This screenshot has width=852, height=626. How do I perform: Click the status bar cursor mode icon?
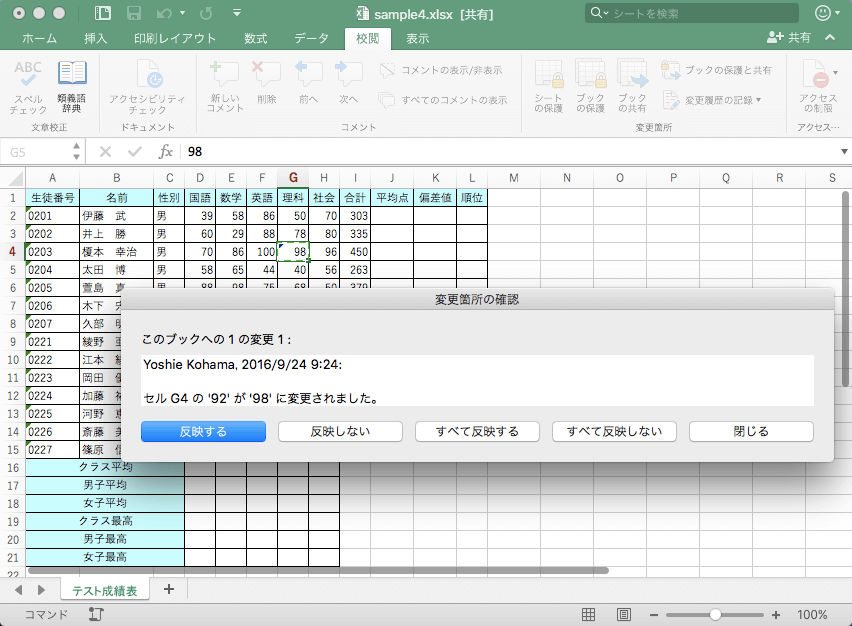tap(96, 615)
